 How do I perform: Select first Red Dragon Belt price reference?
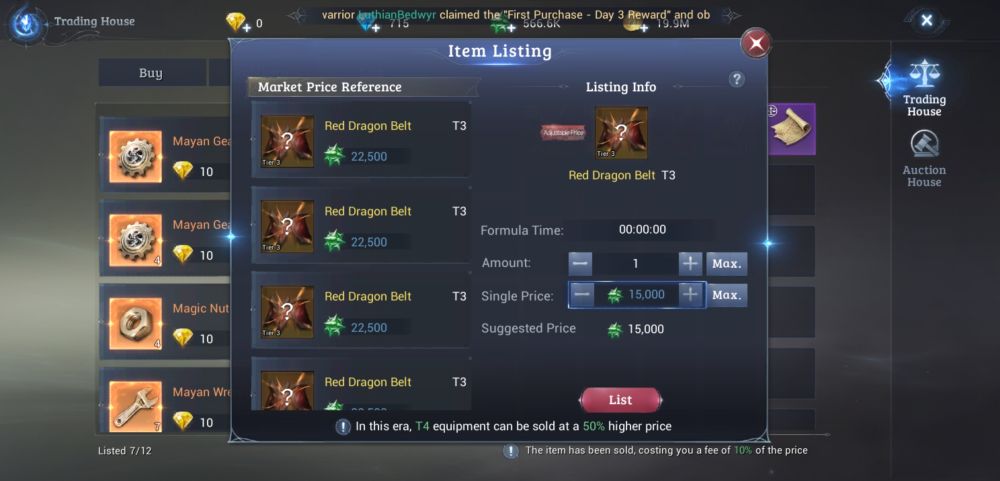(362, 140)
